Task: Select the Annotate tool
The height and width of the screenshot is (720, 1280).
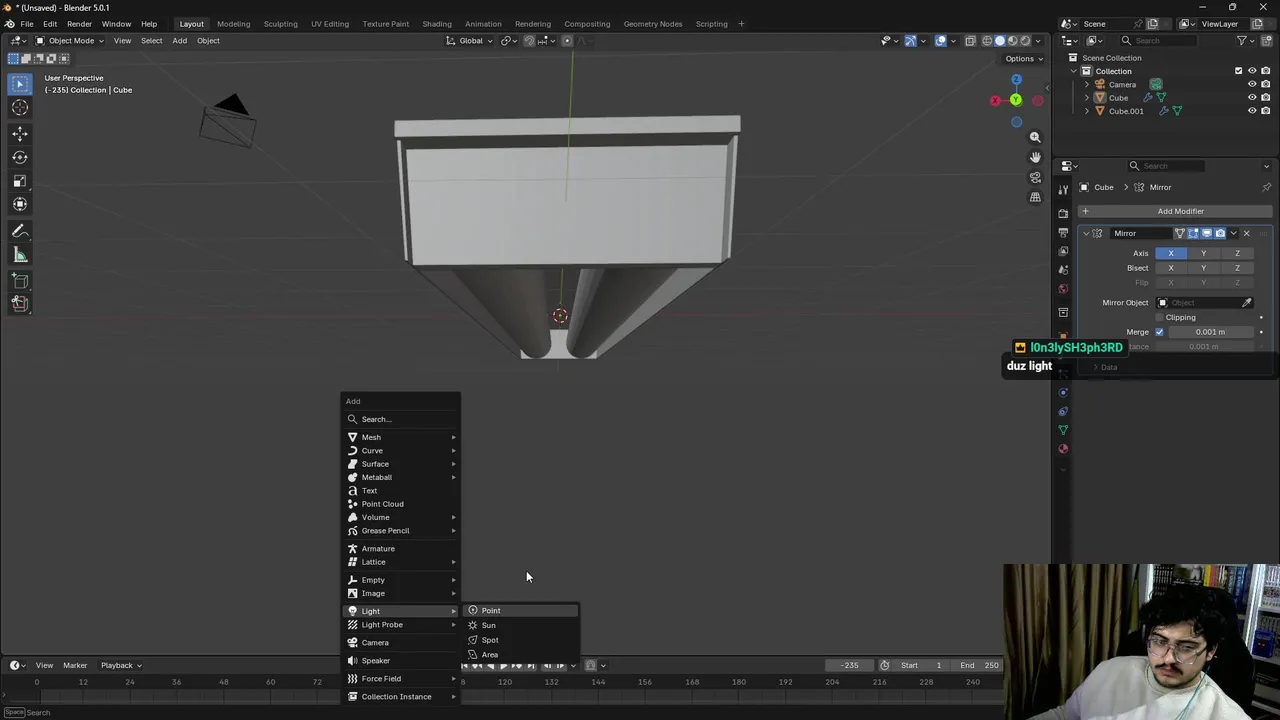Action: click(20, 231)
